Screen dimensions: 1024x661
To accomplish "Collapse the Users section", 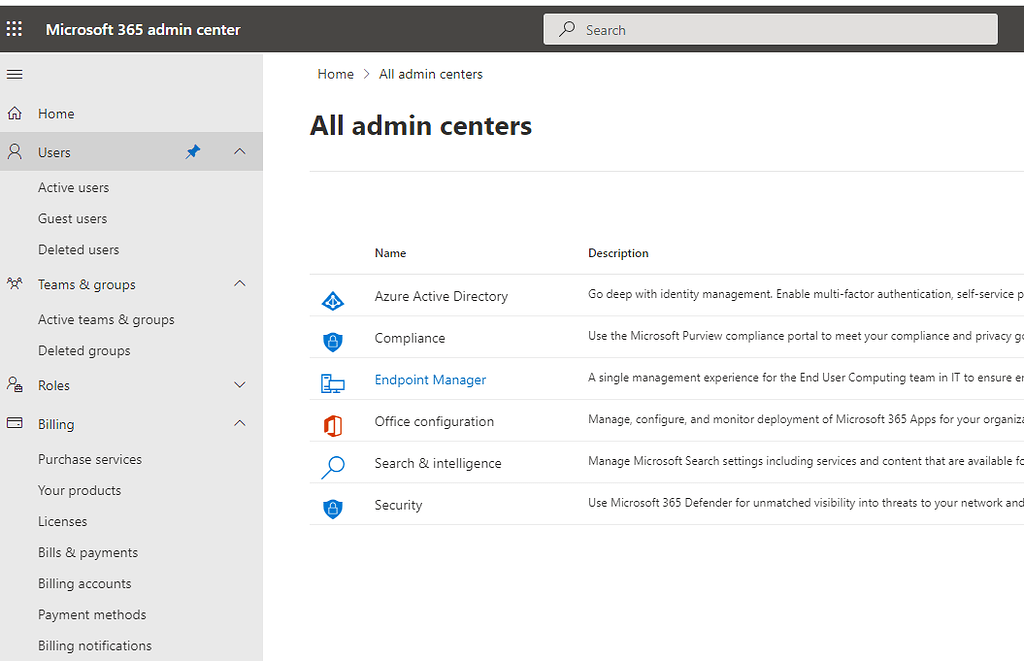I will point(239,151).
